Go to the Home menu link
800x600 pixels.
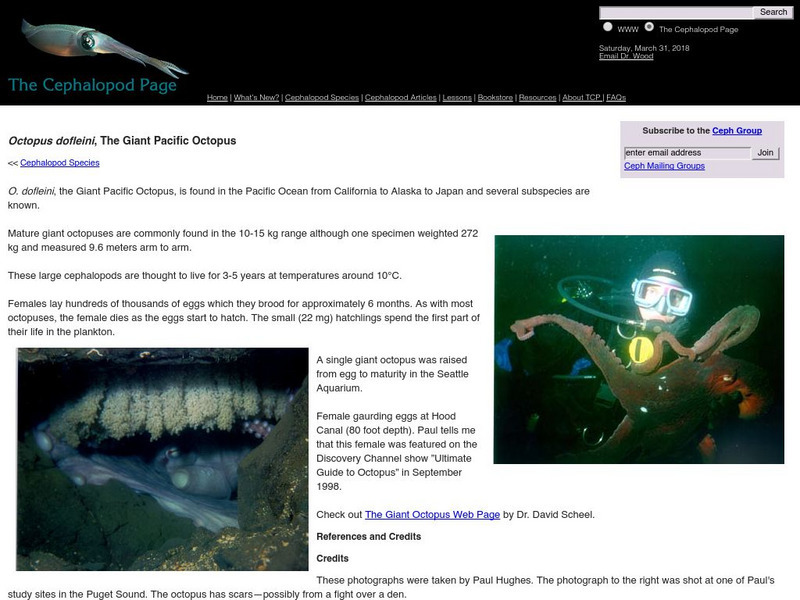click(217, 98)
